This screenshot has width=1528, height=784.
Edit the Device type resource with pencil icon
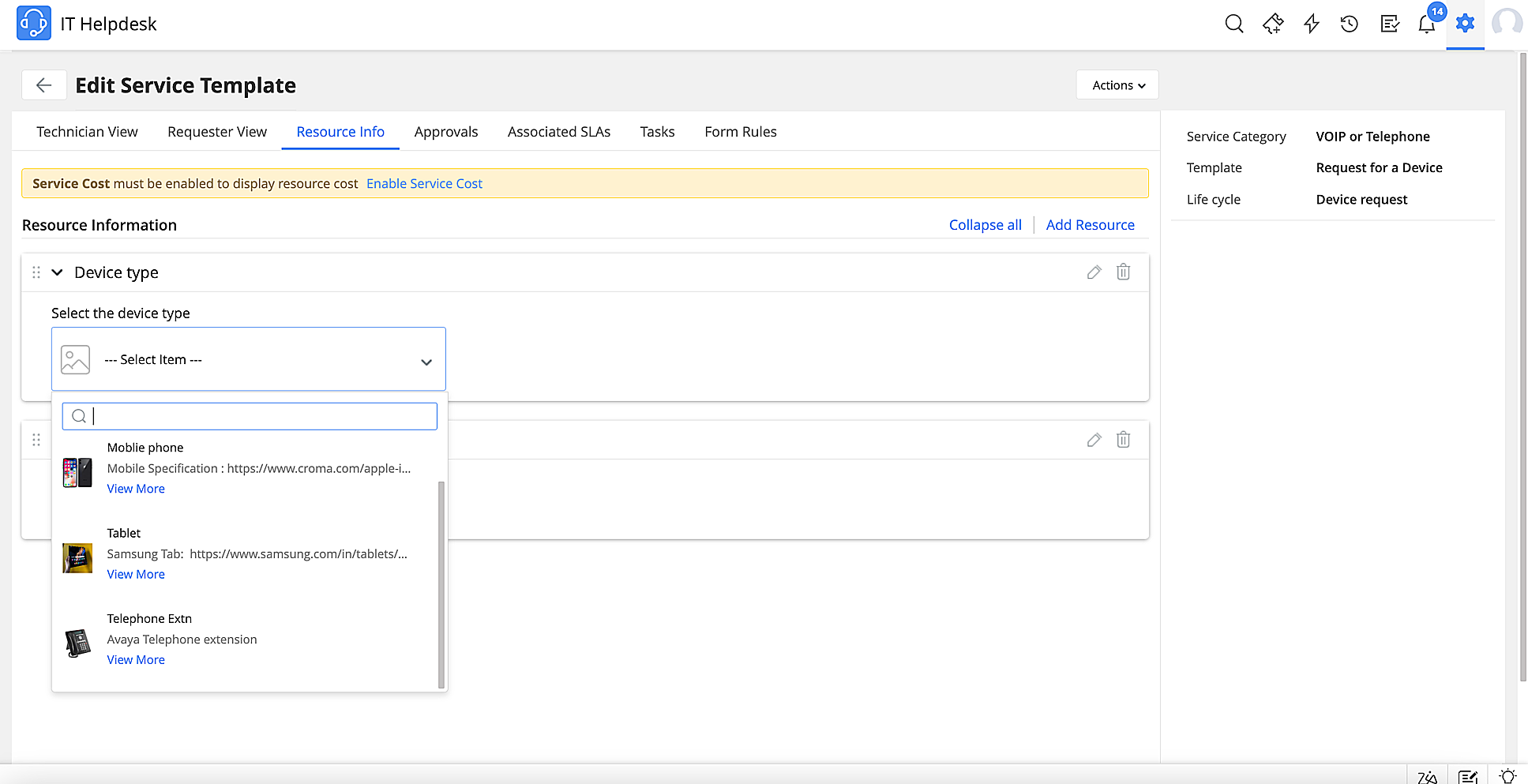click(1094, 272)
